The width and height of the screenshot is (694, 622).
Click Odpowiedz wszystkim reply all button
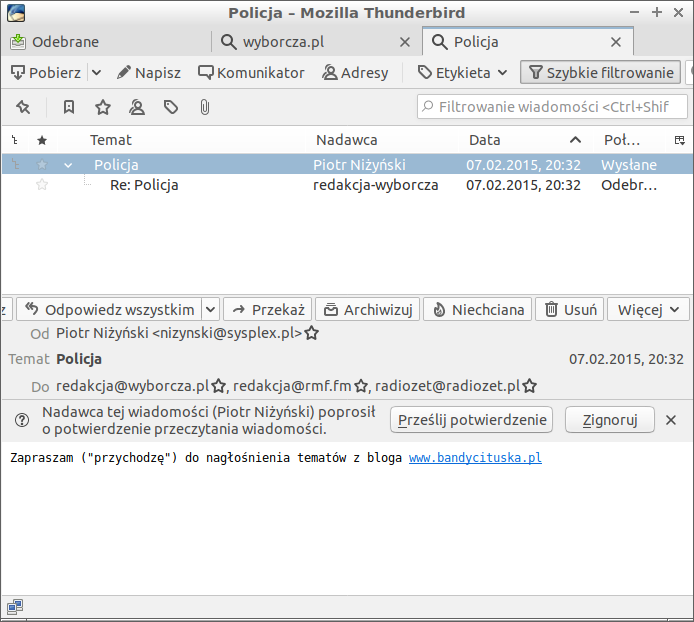coord(109,309)
